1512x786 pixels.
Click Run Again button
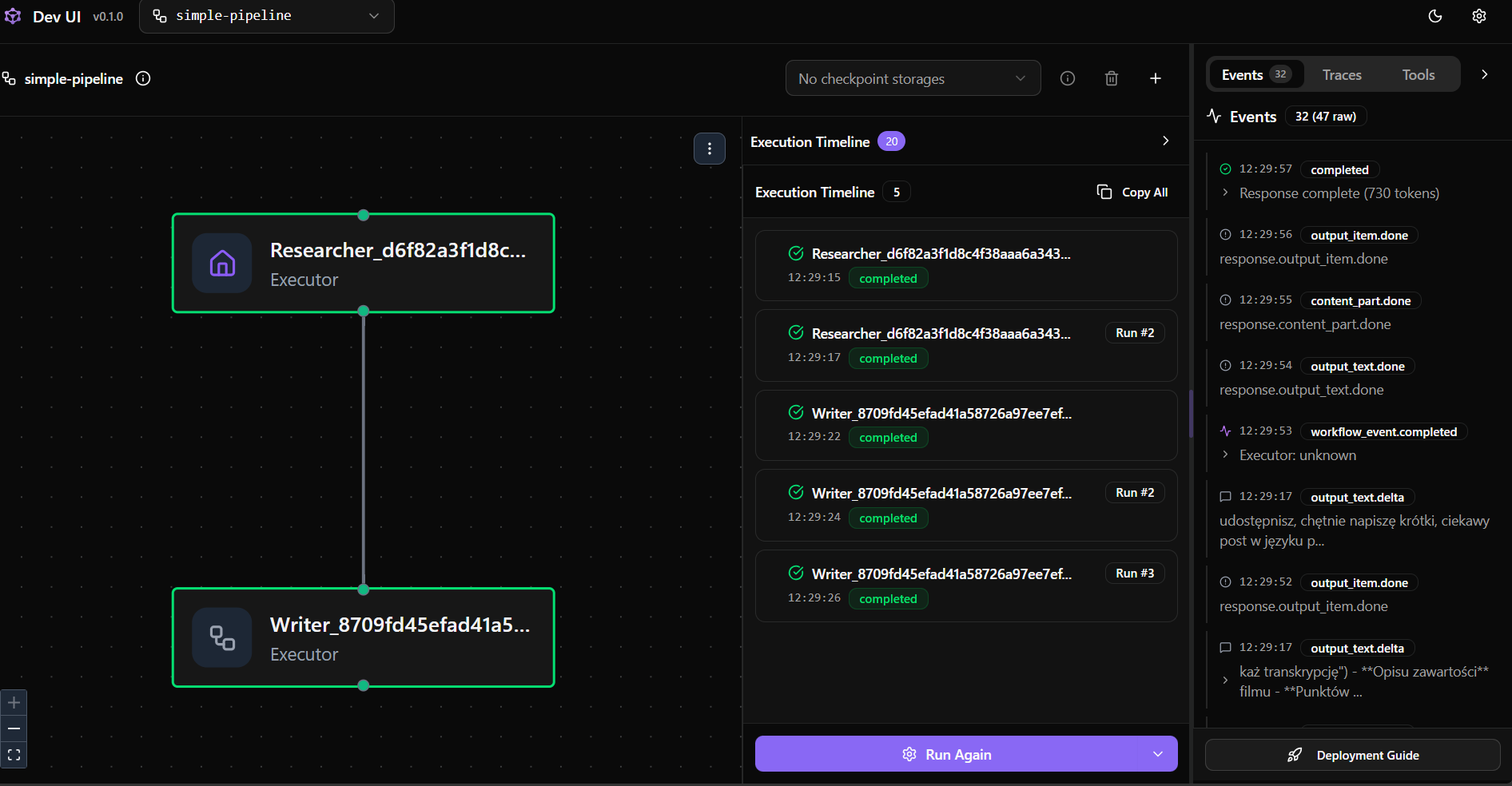(947, 754)
